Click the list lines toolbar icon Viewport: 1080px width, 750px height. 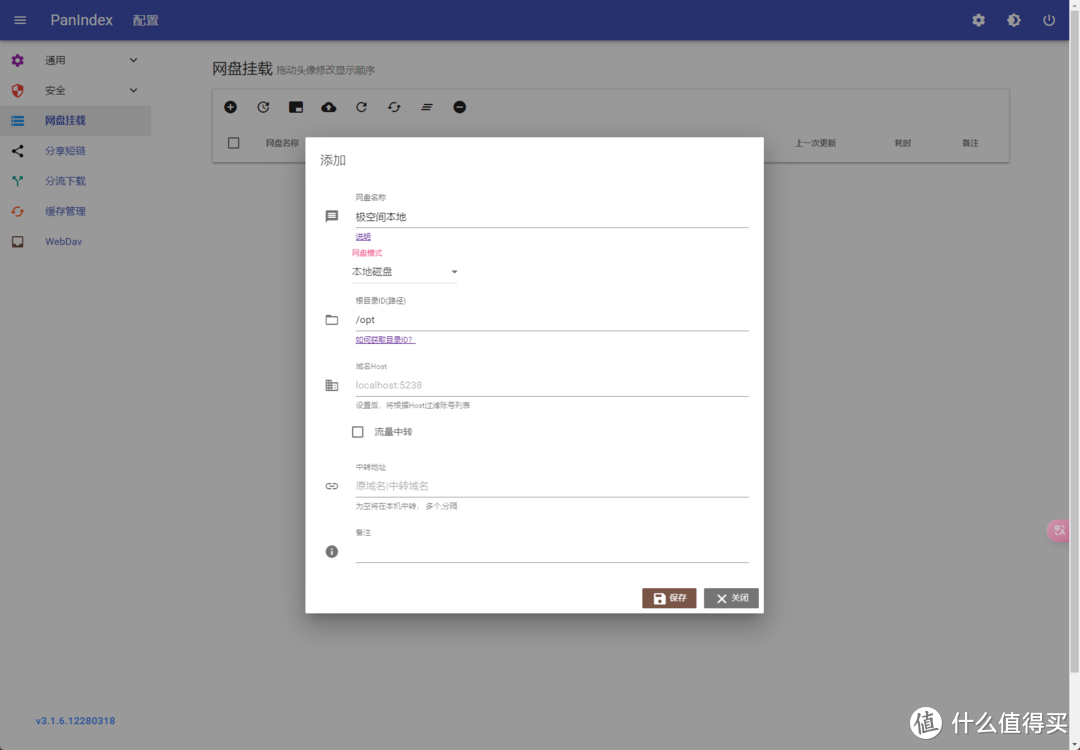pyautogui.click(x=427, y=107)
